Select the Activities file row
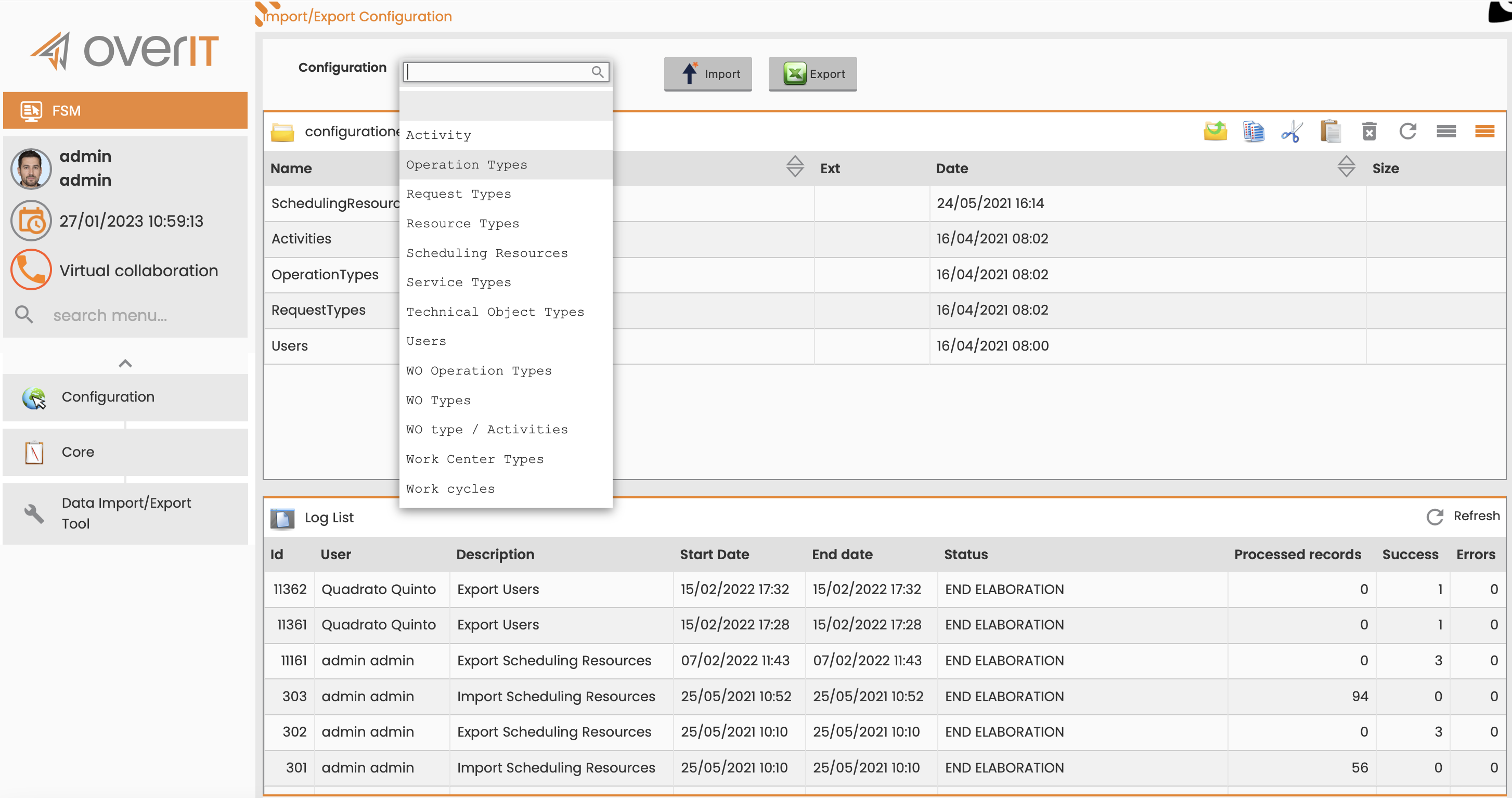The height and width of the screenshot is (798, 1512). click(884, 239)
